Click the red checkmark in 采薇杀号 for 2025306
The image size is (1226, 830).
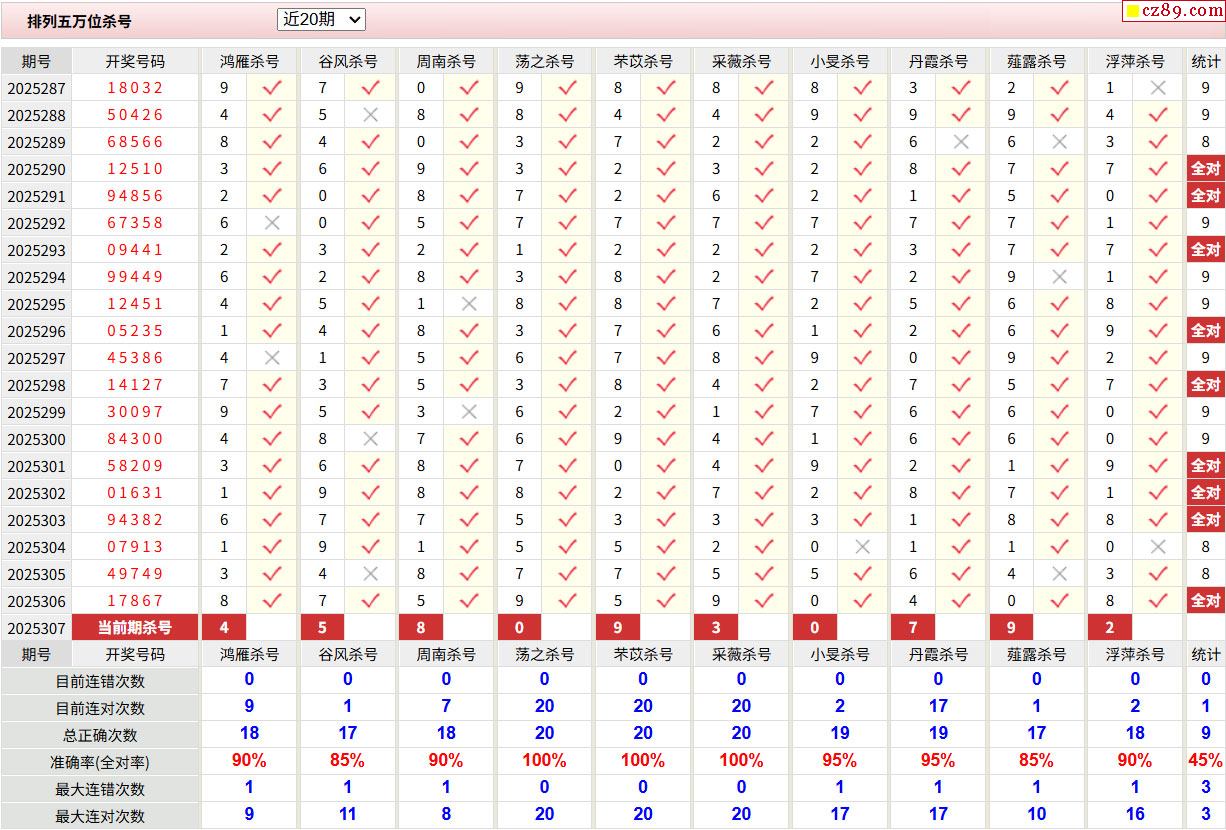(764, 601)
